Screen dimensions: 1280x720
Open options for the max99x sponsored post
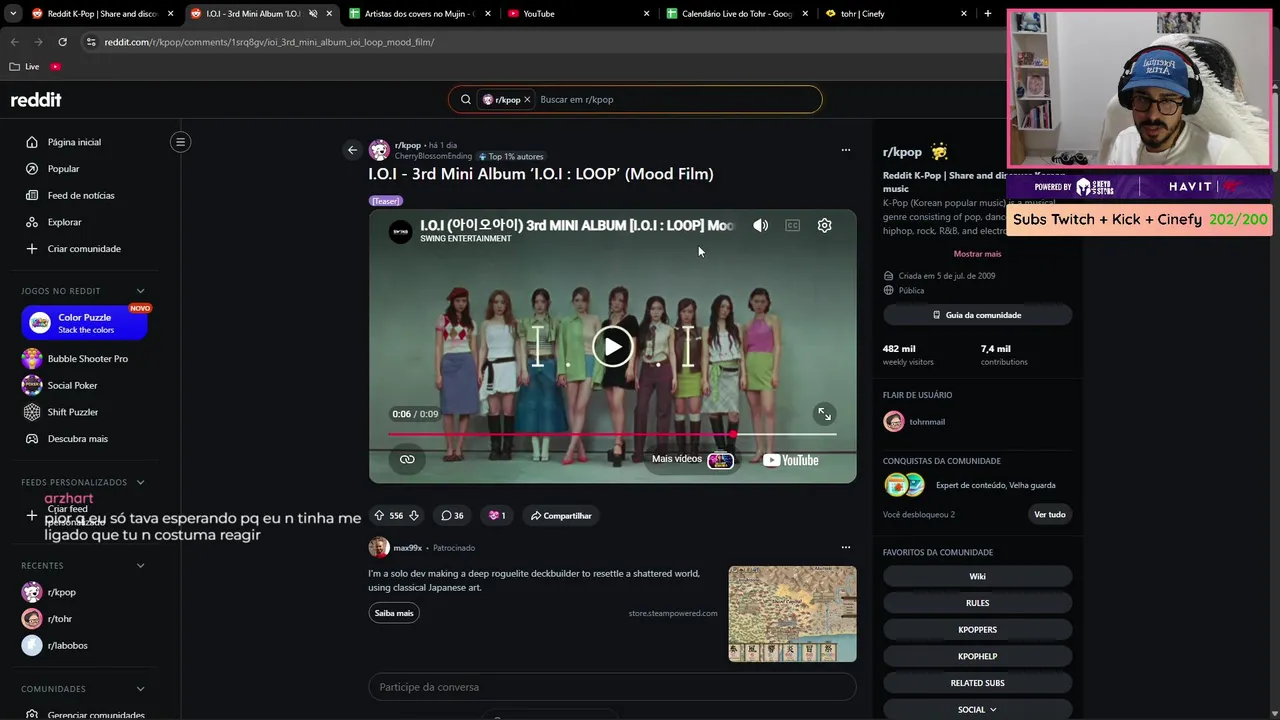click(x=846, y=547)
